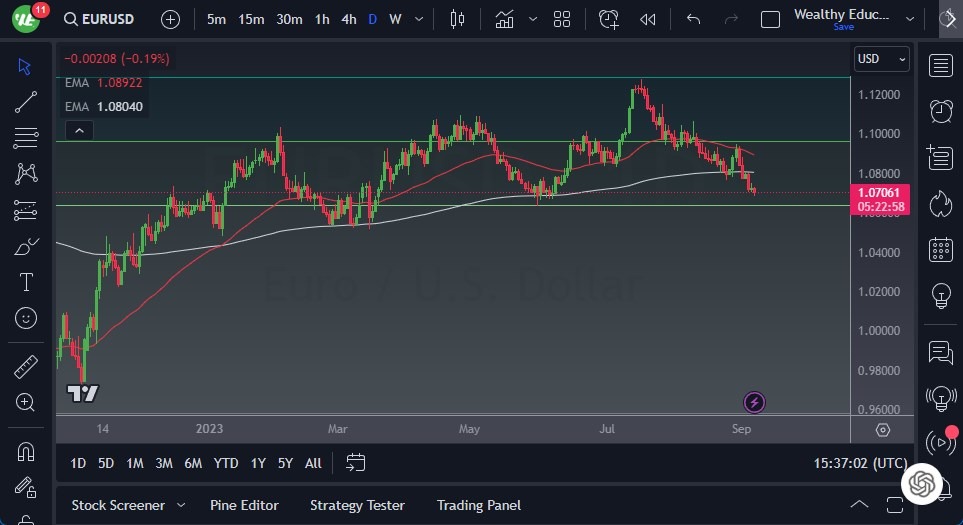Open the Wealthy Educ layout dropdown
The height and width of the screenshot is (525, 963).
pos(909,19)
